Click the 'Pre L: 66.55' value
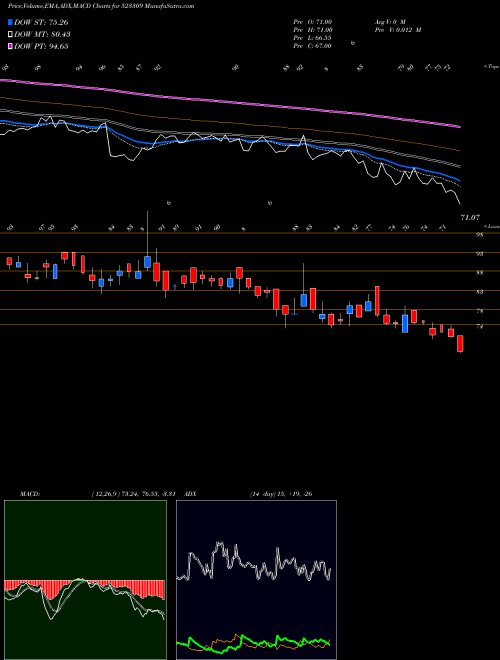Screen dimensions: 500x660 312,38
